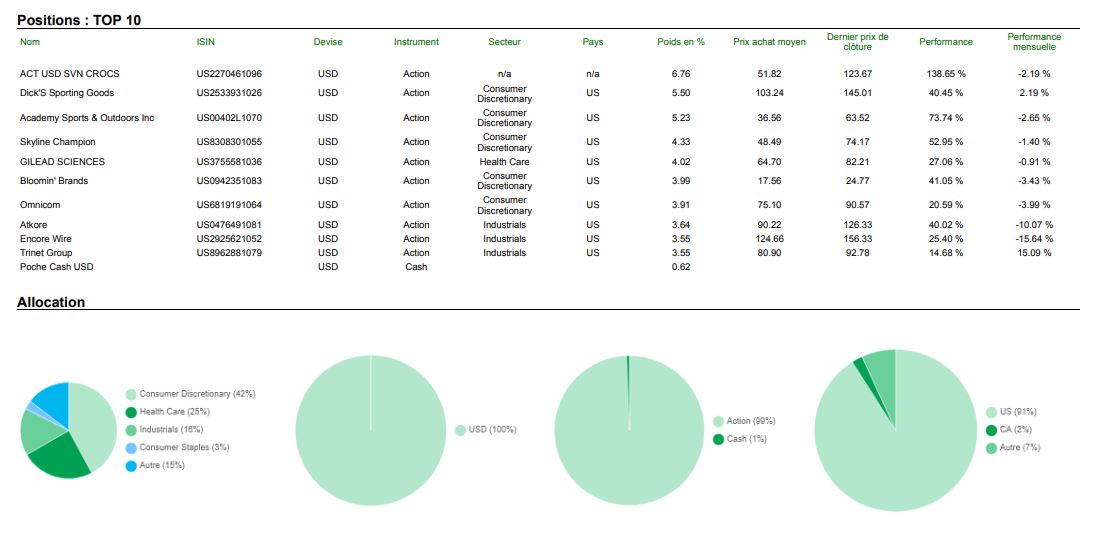Click the Health Care sector cell

(x=505, y=162)
